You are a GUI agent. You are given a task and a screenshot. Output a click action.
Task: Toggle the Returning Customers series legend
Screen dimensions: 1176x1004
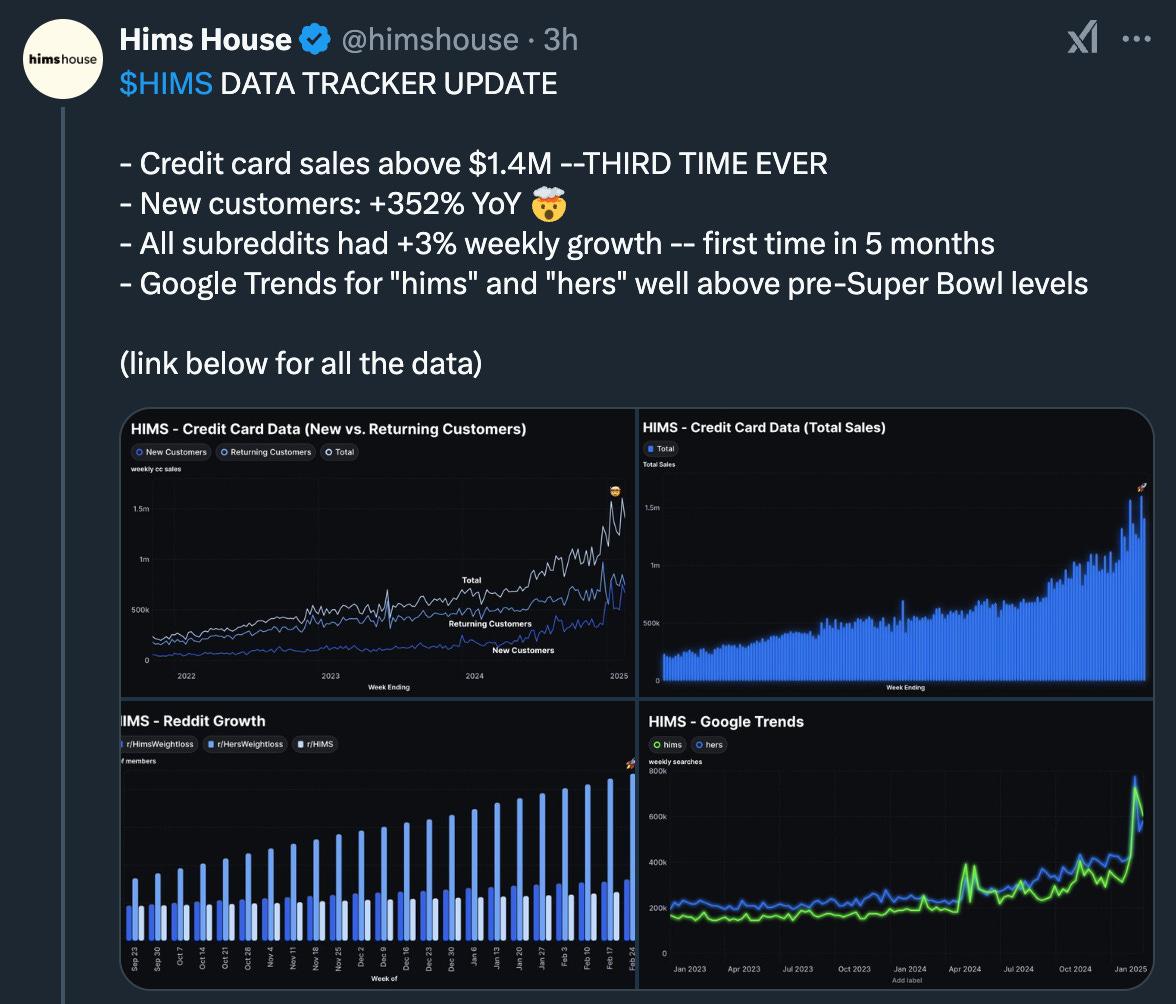265,451
